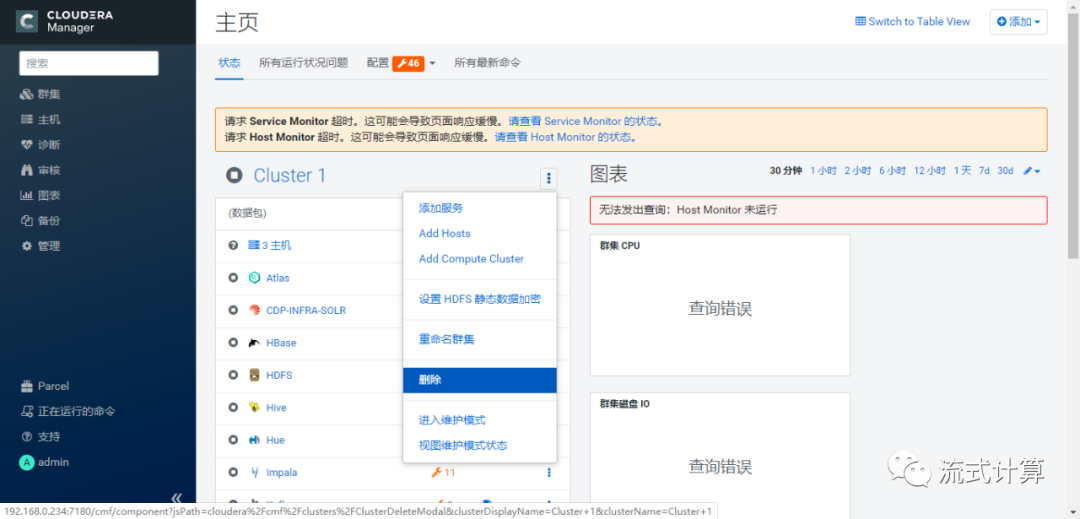This screenshot has width=1080, height=519.
Task: Focus the 搜索 search input field
Action: (x=89, y=63)
